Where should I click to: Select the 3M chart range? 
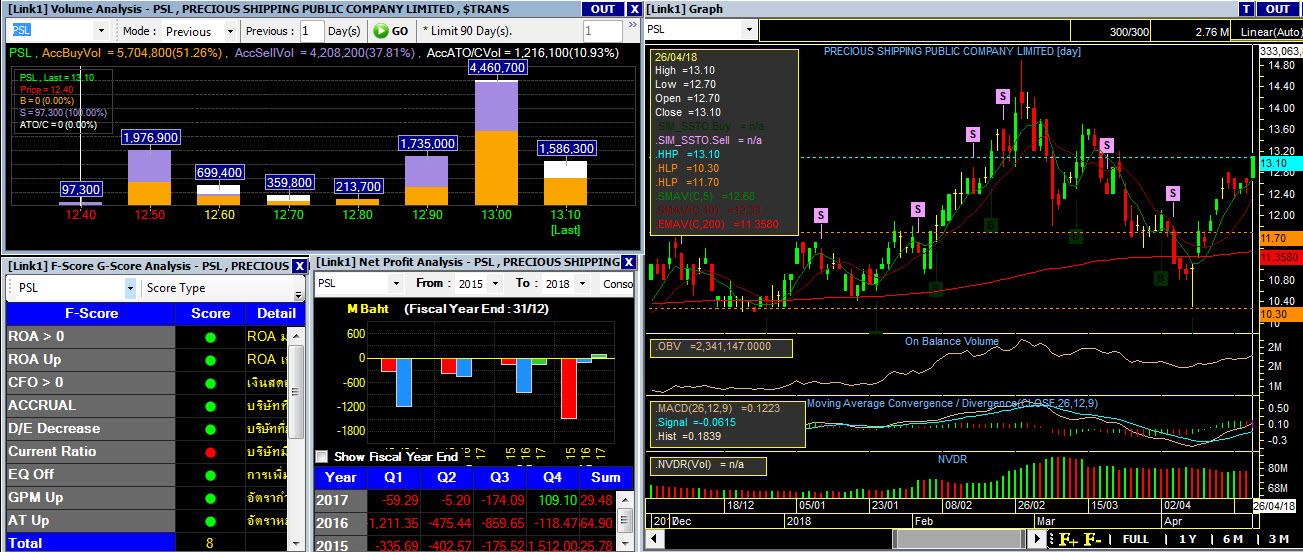1278,540
